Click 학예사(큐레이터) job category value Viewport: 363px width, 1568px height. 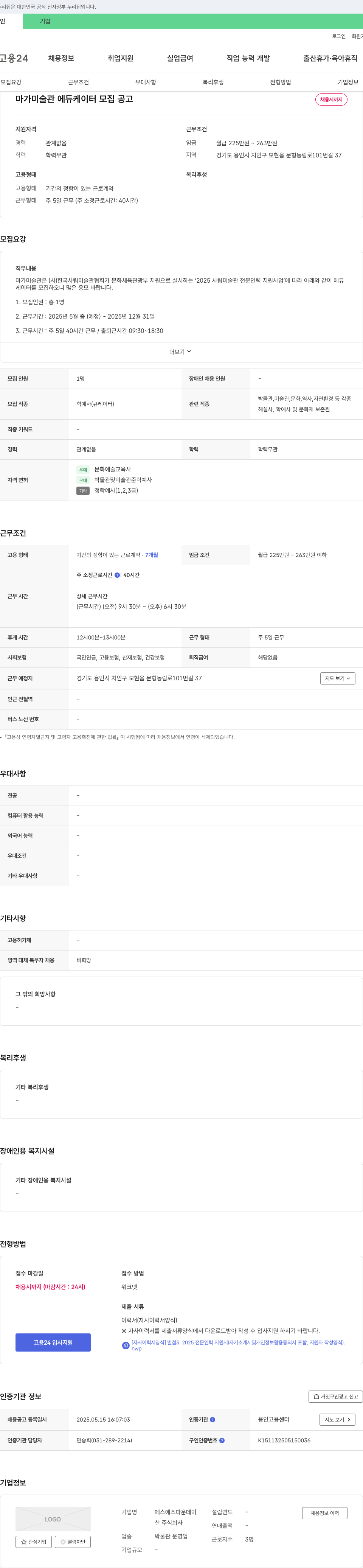click(95, 404)
